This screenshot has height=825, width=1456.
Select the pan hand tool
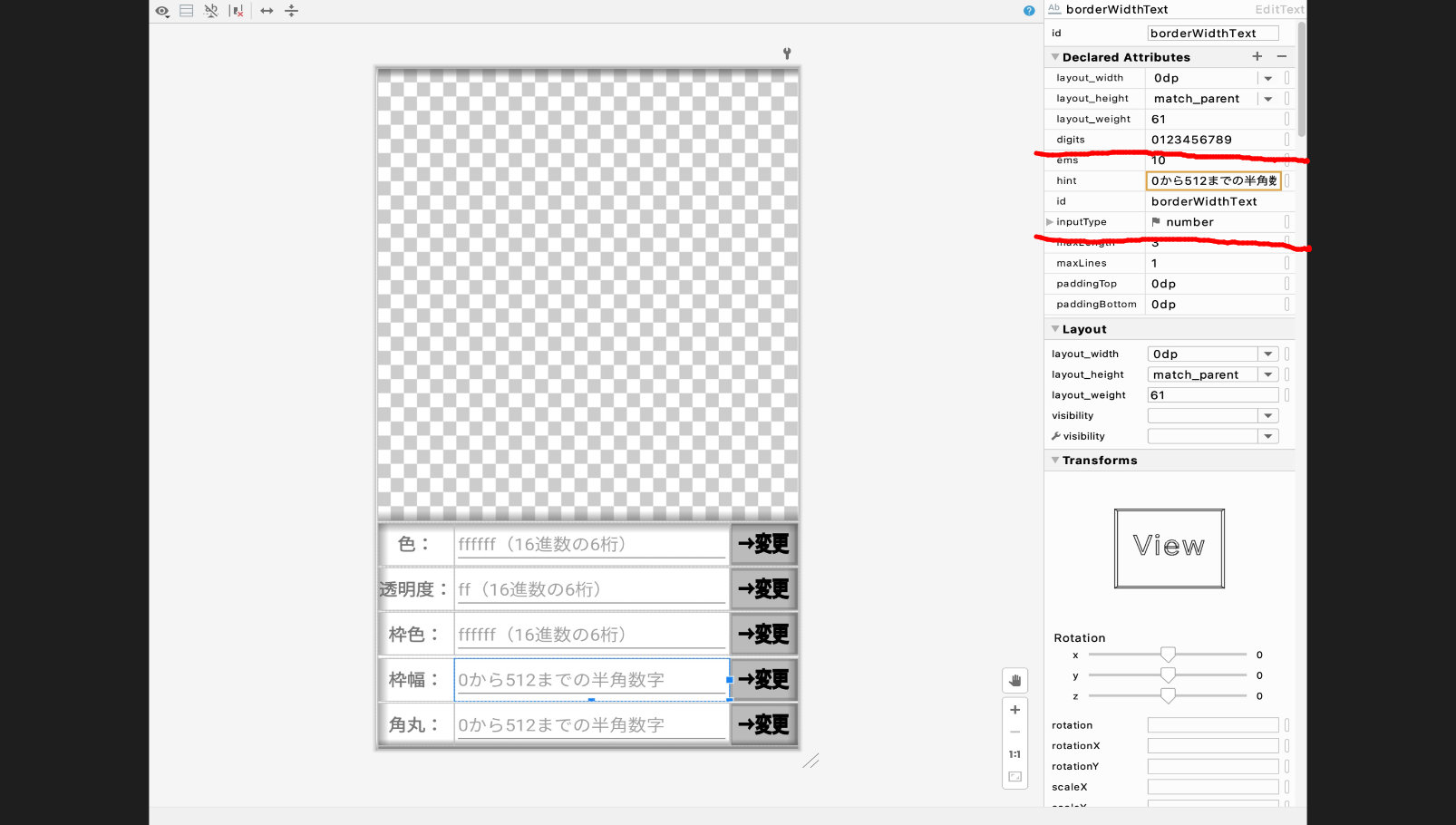point(1014,680)
